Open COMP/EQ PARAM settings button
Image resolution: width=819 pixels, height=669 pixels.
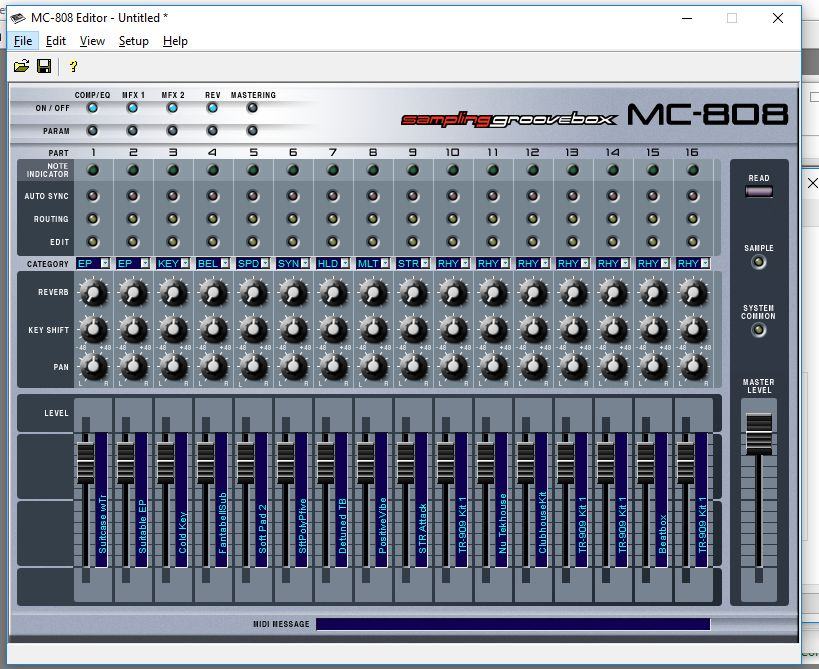coord(93,130)
